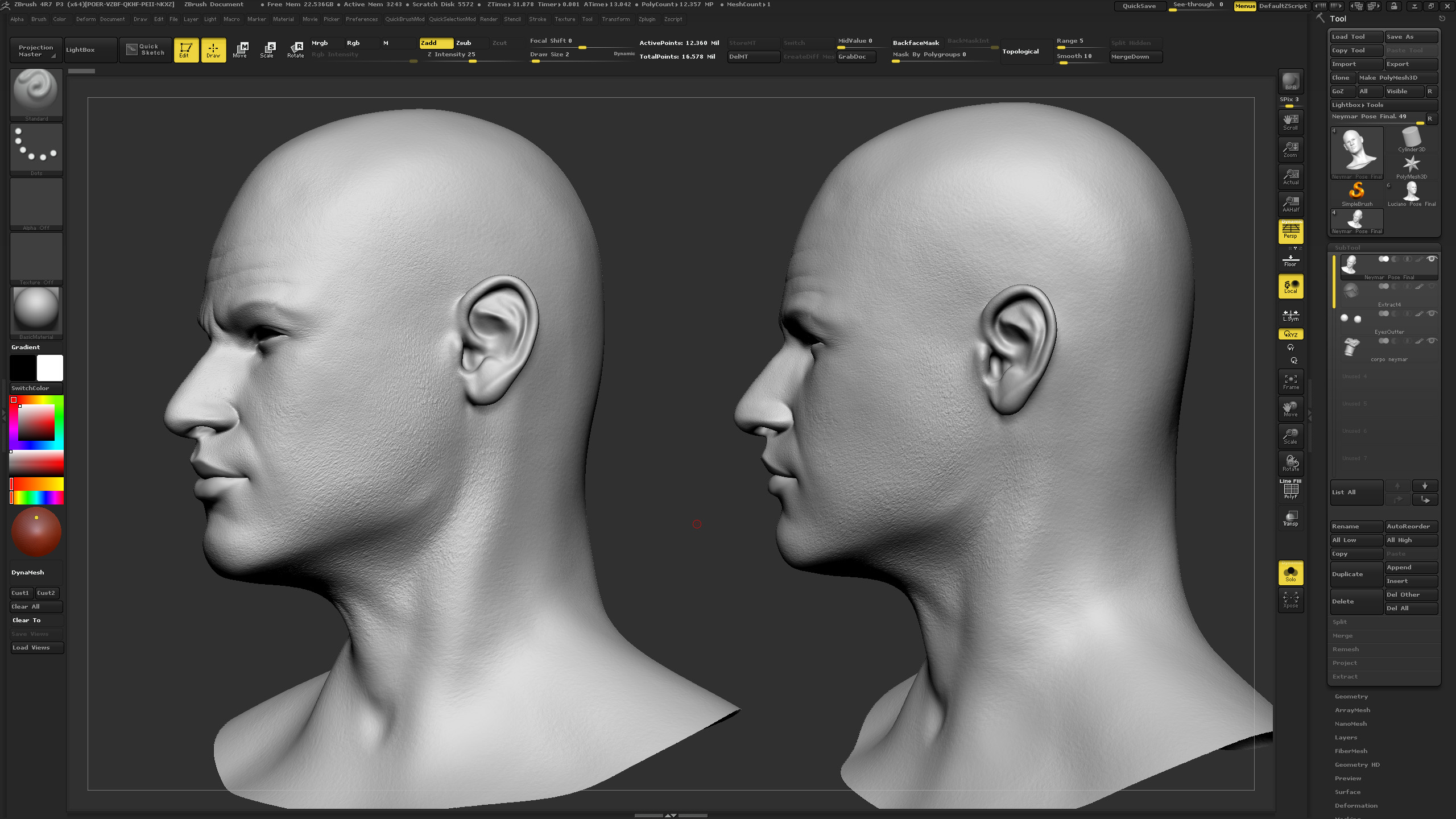Toggle Persp perspective mode

1290,231
